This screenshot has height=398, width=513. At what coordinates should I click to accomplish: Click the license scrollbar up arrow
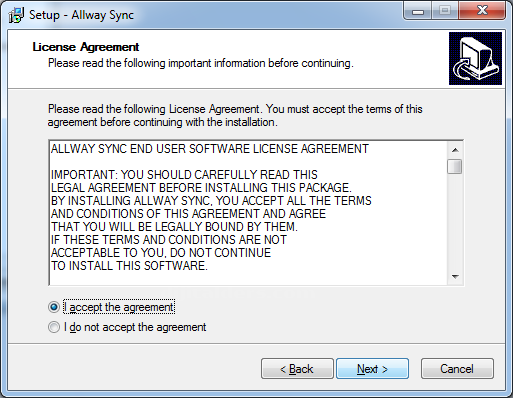(455, 150)
